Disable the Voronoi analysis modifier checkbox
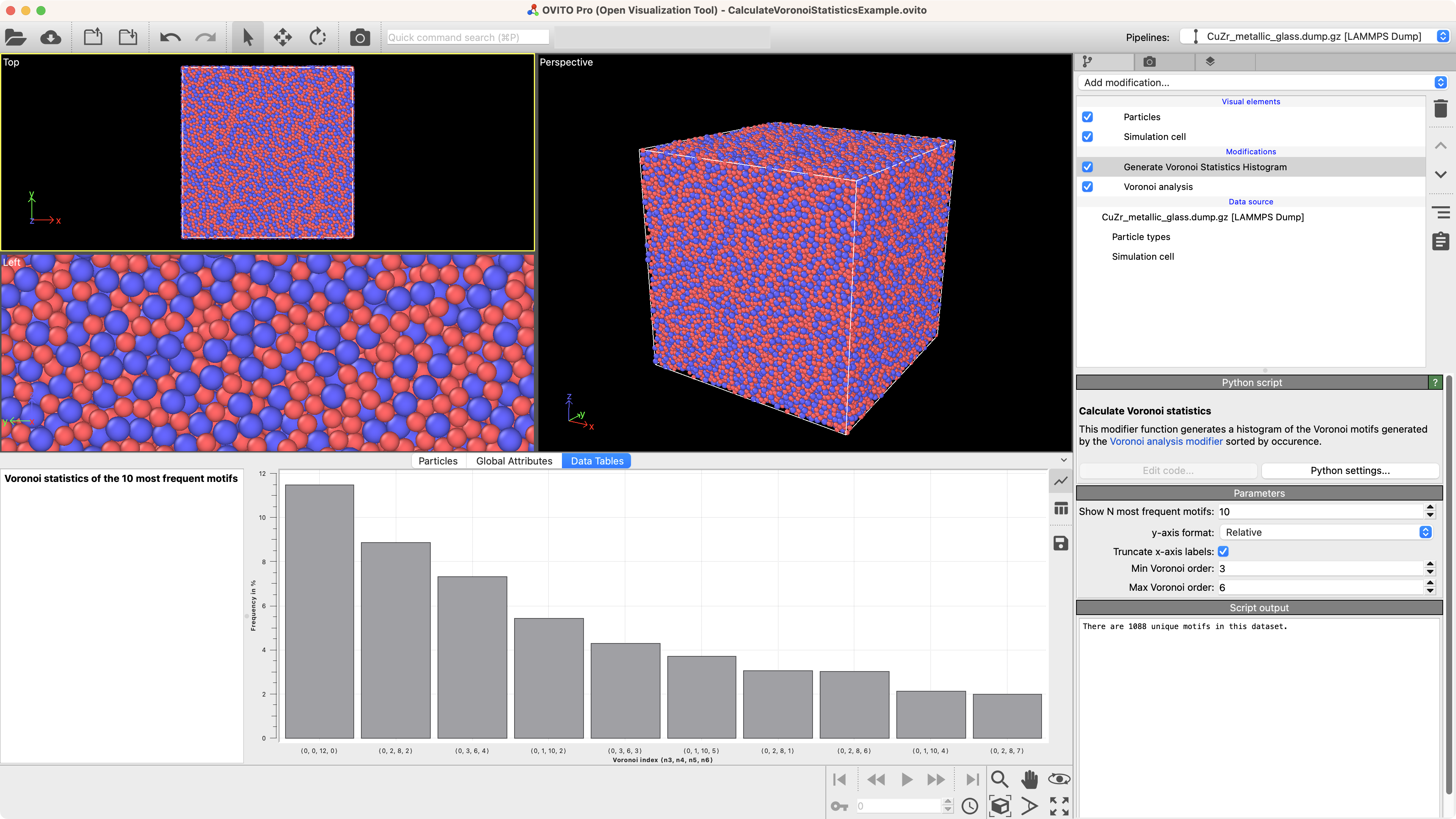This screenshot has width=1456, height=819. point(1087,187)
